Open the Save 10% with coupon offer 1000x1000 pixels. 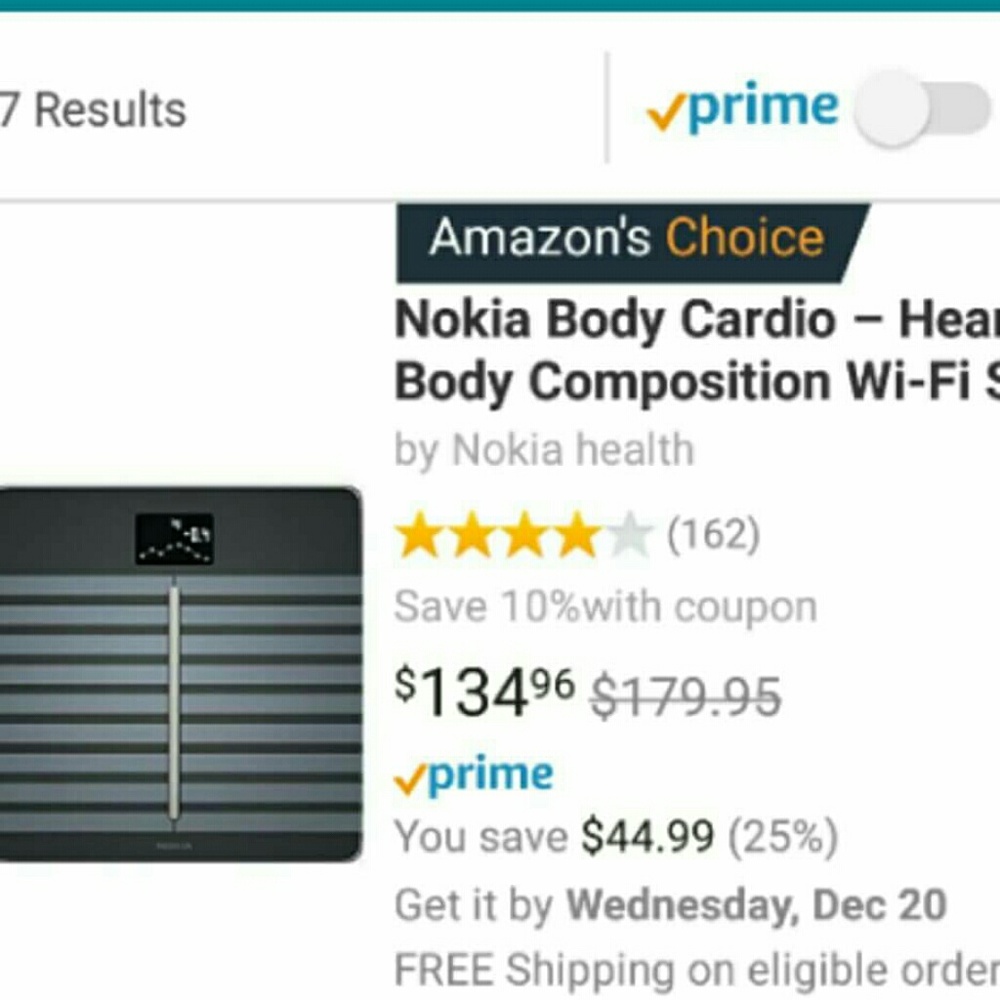click(x=605, y=604)
